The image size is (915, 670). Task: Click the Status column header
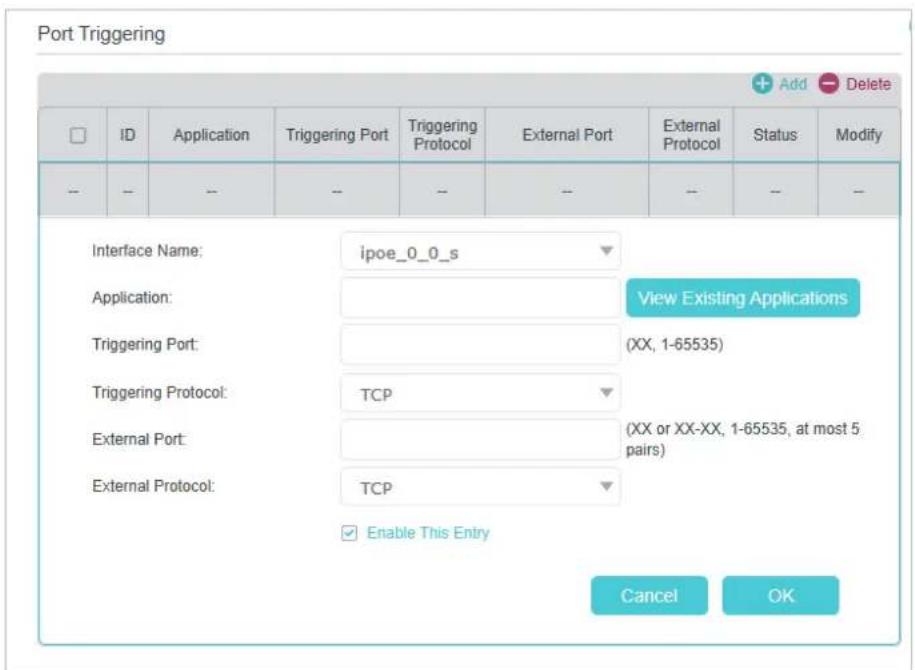click(775, 135)
